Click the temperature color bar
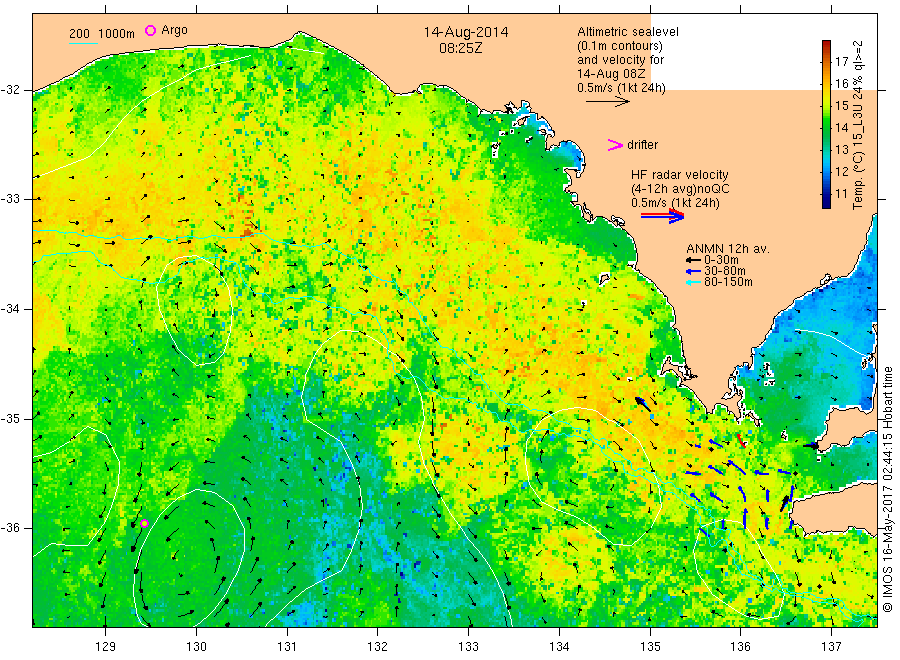 (827, 124)
